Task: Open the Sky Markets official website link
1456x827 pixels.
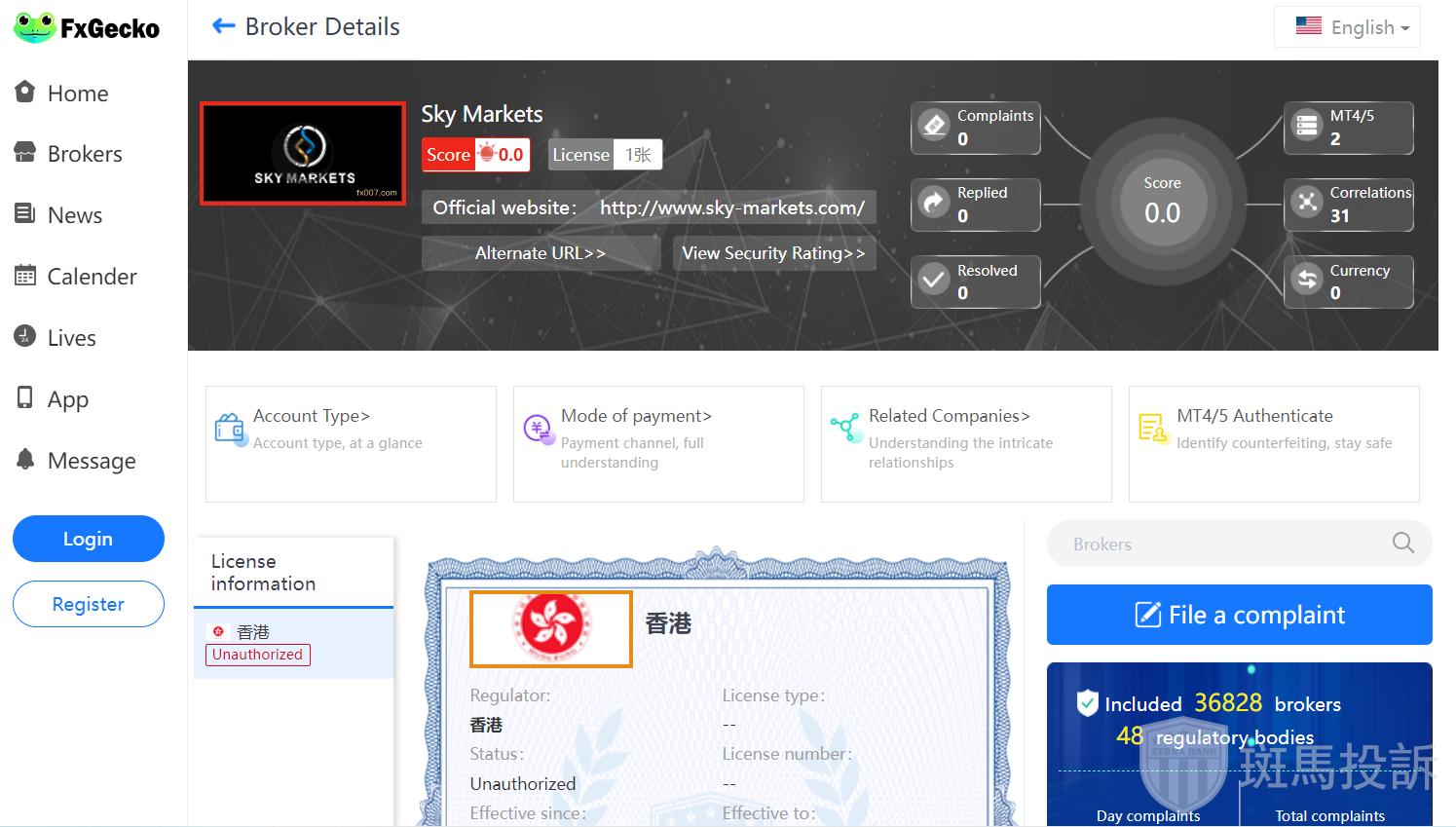Action: 731,207
